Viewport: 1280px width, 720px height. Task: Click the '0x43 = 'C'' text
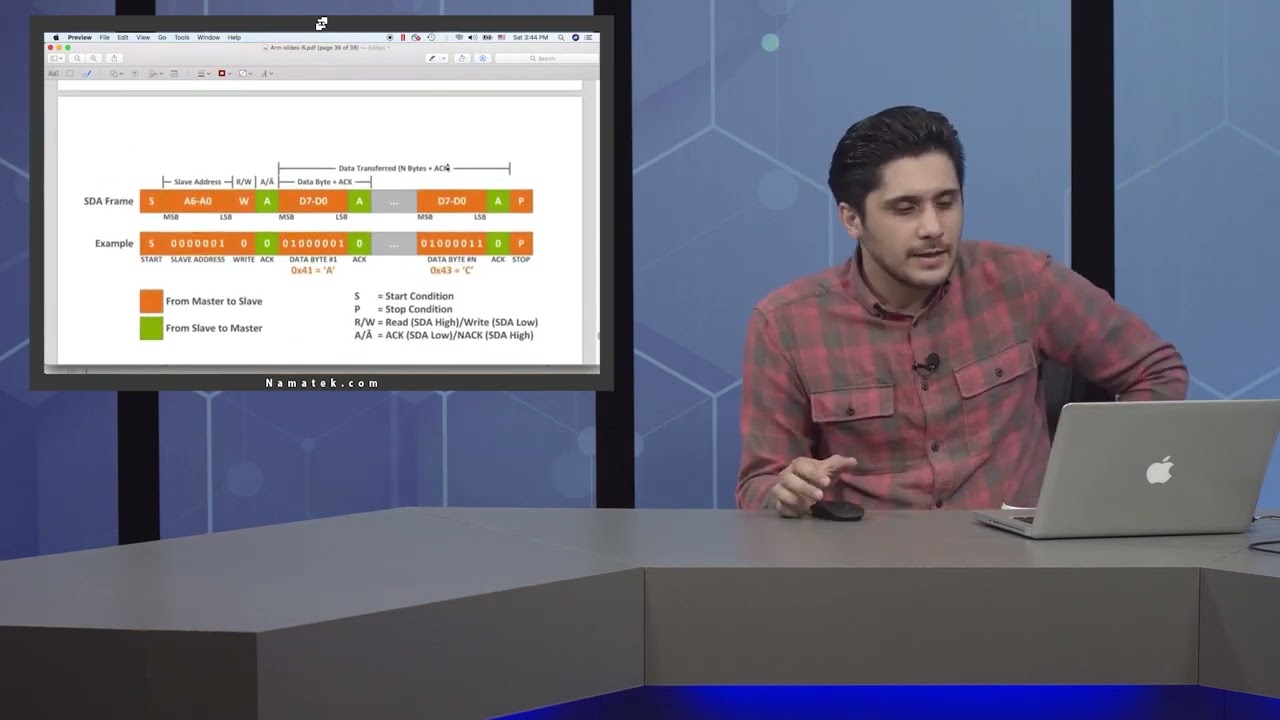pos(452,270)
